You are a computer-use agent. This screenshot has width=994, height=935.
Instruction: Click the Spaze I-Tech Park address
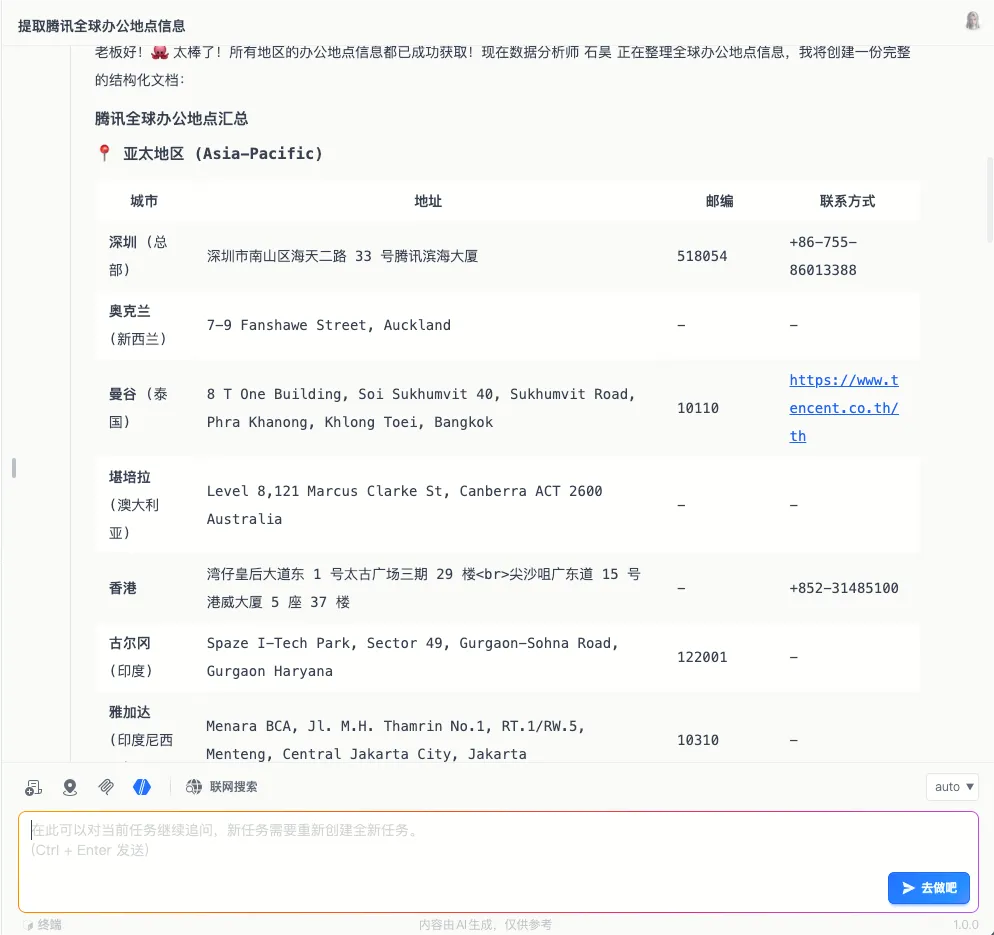pos(412,657)
